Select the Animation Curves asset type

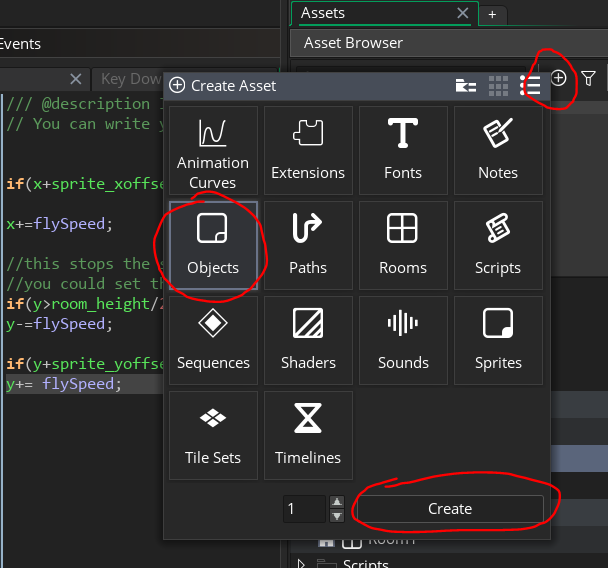click(x=213, y=150)
